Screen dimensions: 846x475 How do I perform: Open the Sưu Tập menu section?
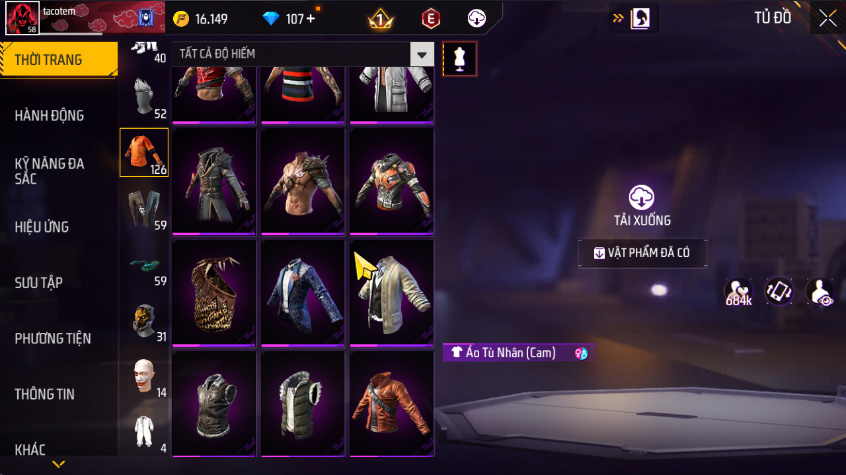(x=38, y=282)
